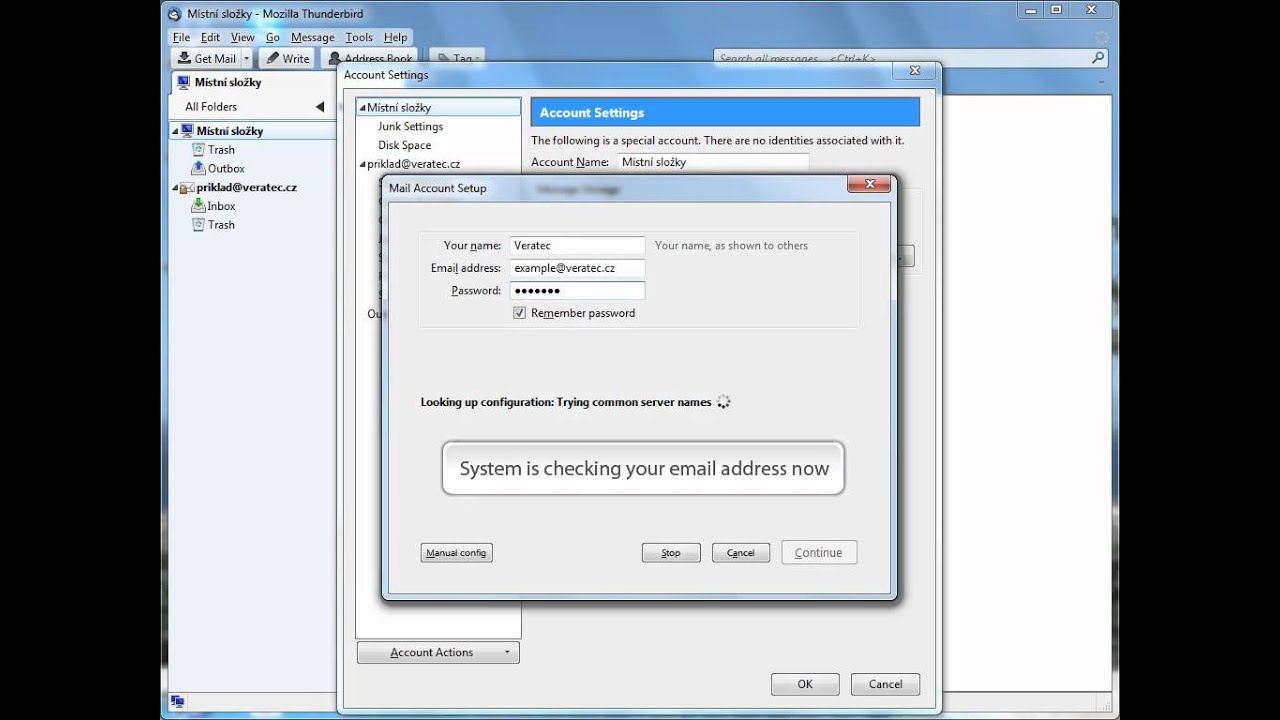The image size is (1280, 720).
Task: Click the Místní složky header computer icon
Action: 183,82
